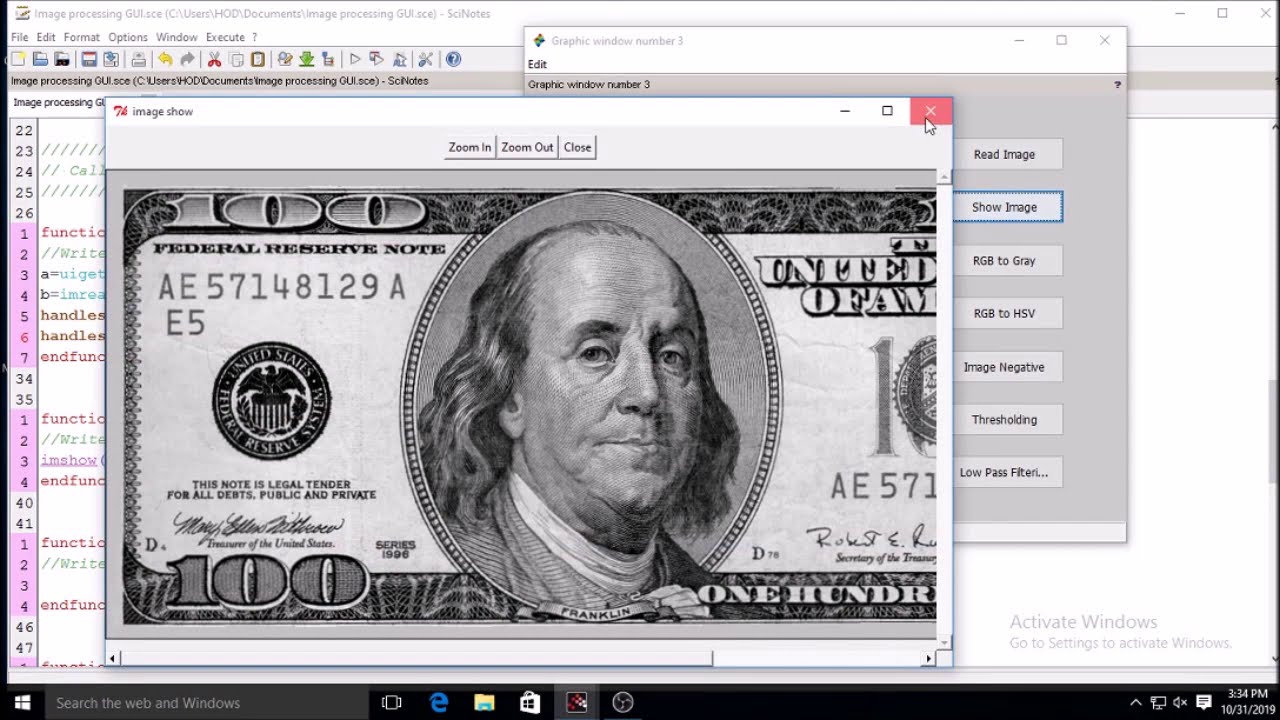The width and height of the screenshot is (1280, 720).
Task: Click the Save floppy disk icon
Action: pyautogui.click(x=89, y=59)
